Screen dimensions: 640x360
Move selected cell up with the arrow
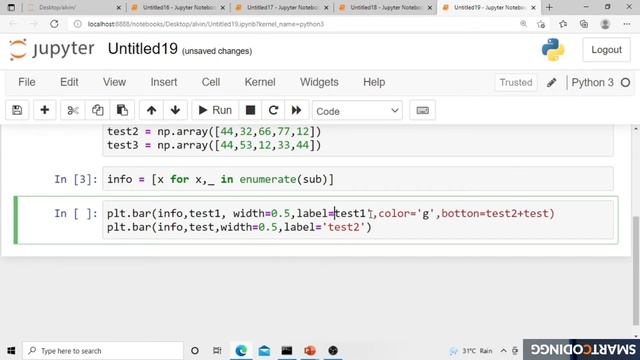pos(151,110)
